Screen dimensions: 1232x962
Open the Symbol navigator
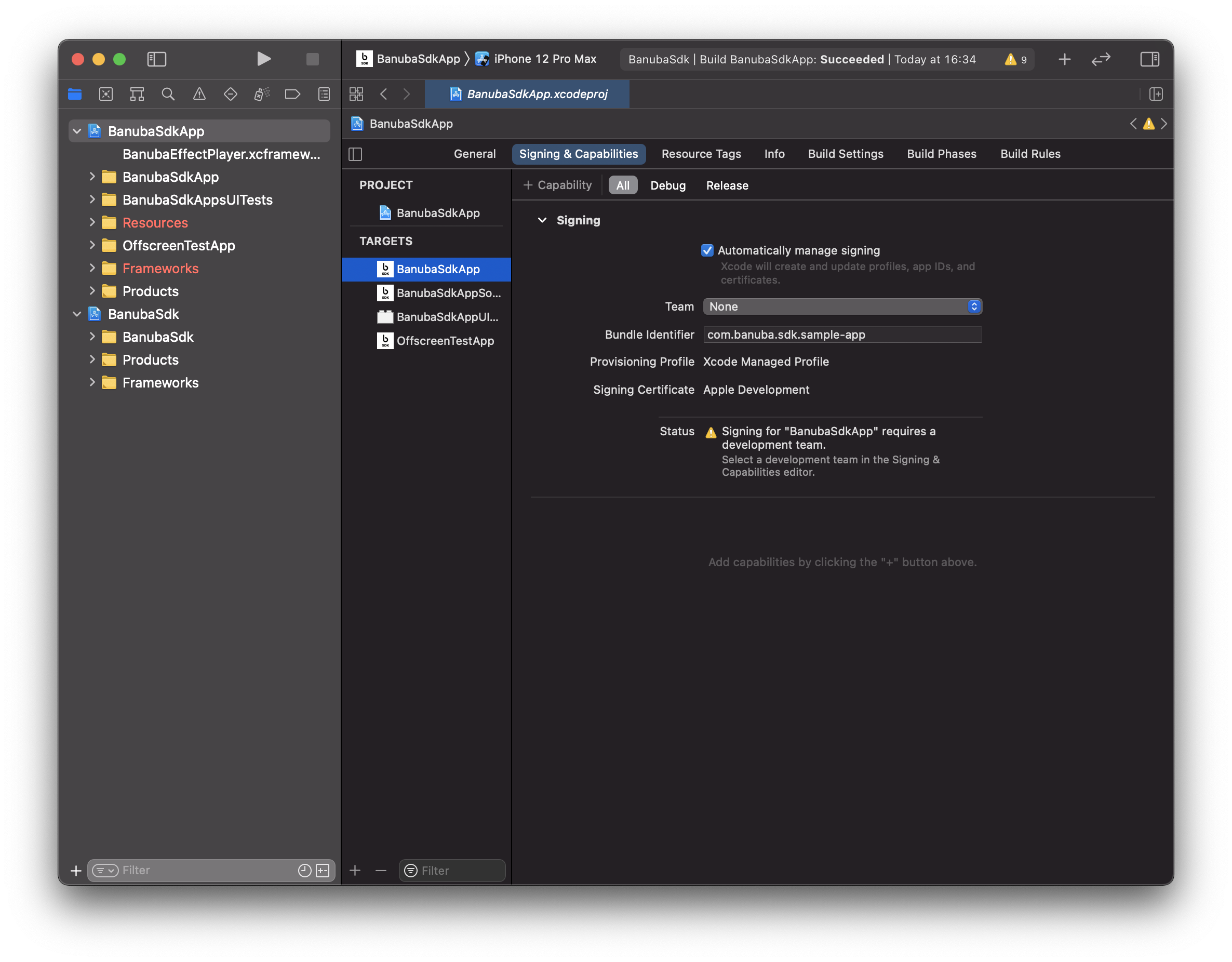point(137,93)
